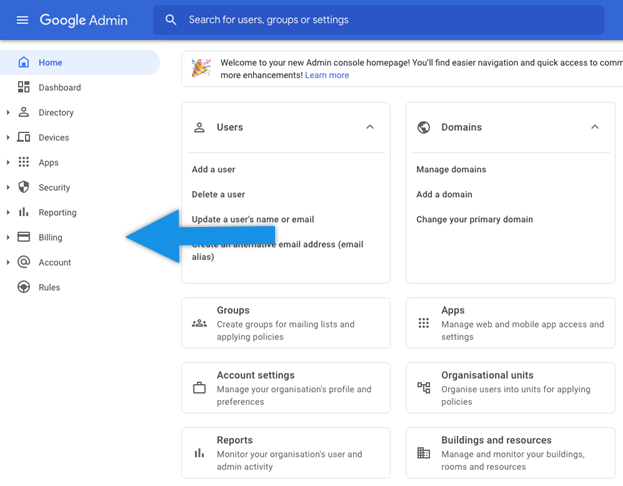
Task: Open Directory label in the sidebar
Action: [x=56, y=113]
